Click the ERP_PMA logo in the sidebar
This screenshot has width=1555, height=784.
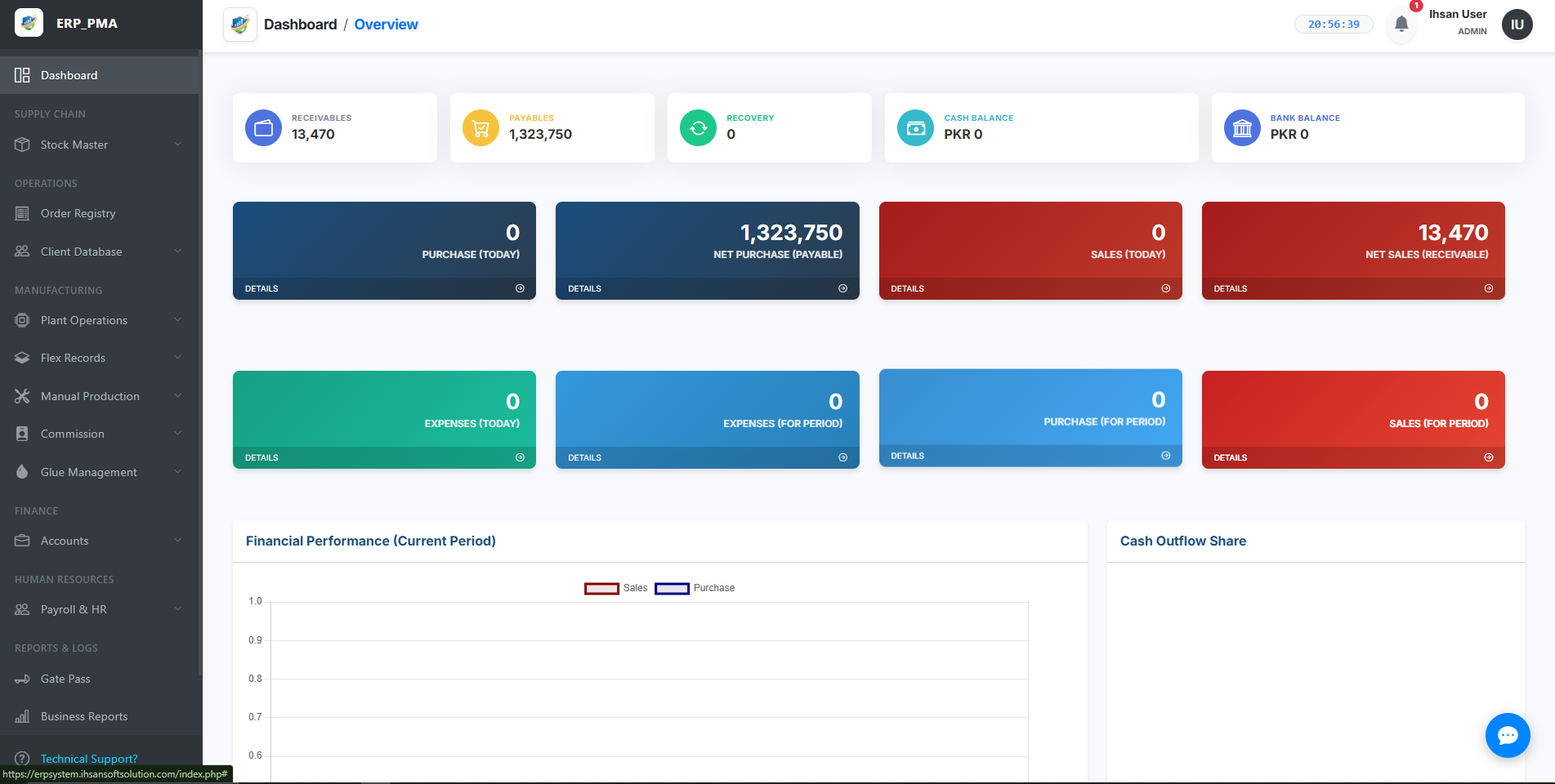29,23
